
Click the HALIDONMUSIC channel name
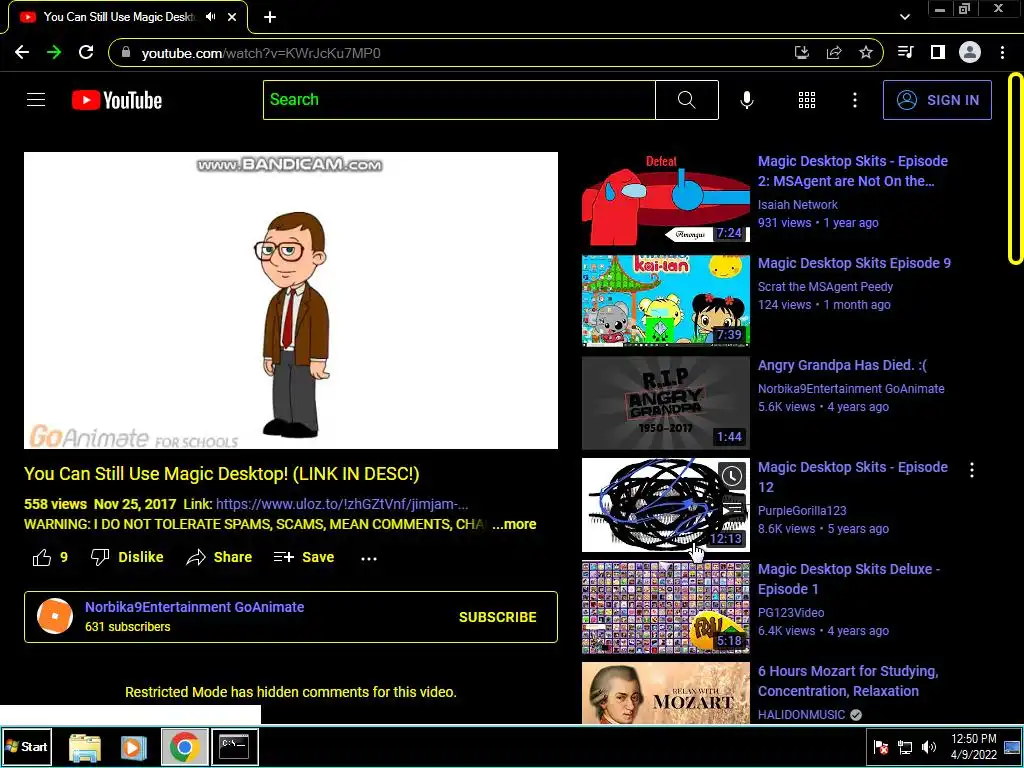coord(801,714)
